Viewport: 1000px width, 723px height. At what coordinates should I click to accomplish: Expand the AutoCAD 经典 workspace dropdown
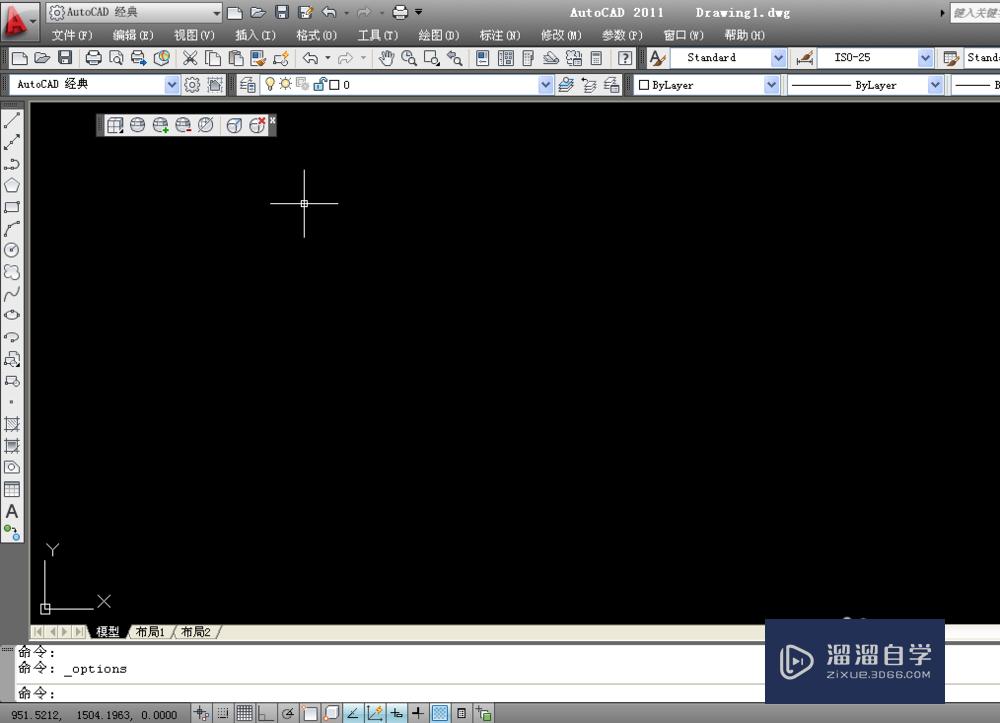[x=172, y=85]
